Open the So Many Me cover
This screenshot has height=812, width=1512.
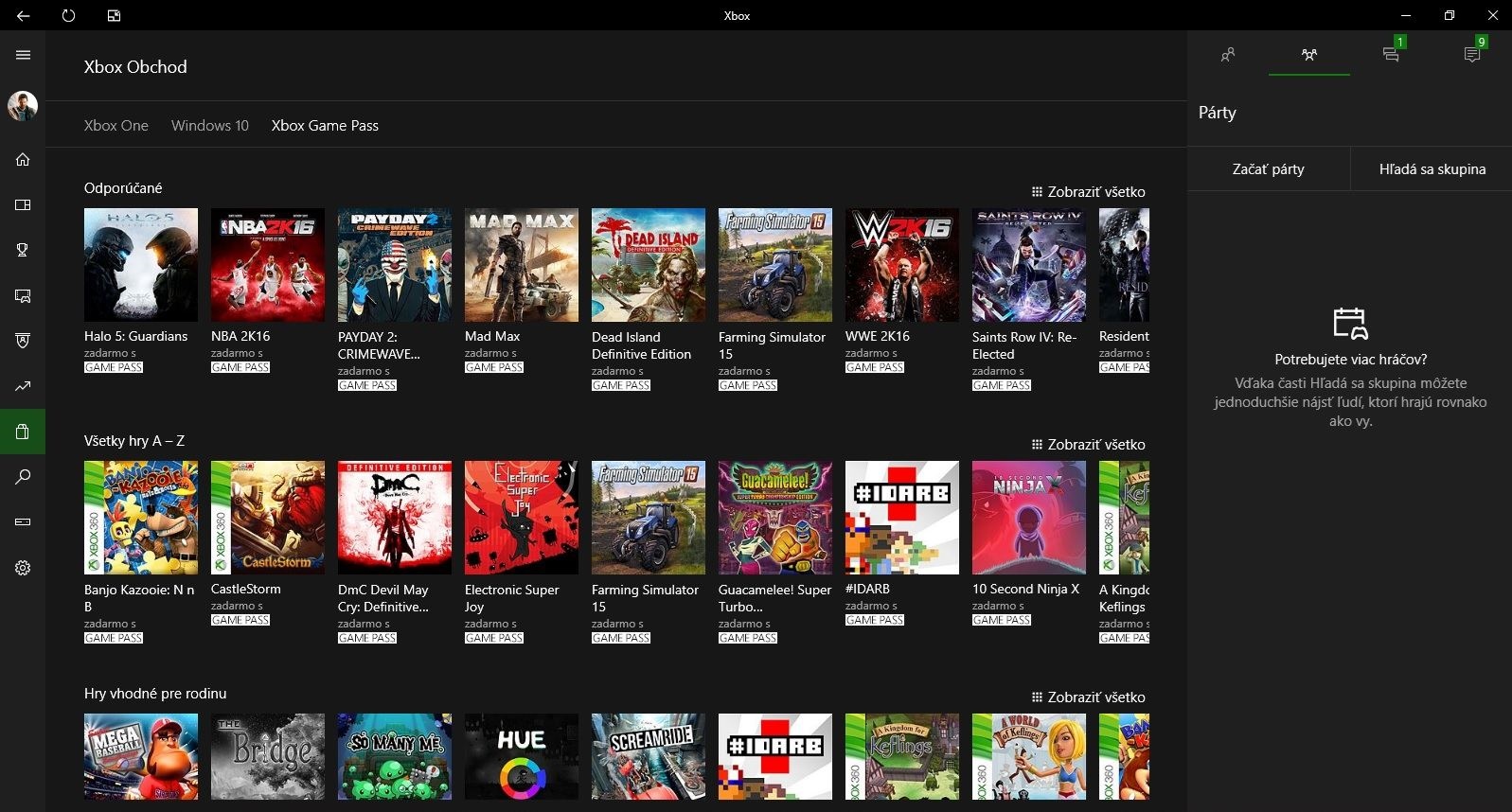pos(395,757)
